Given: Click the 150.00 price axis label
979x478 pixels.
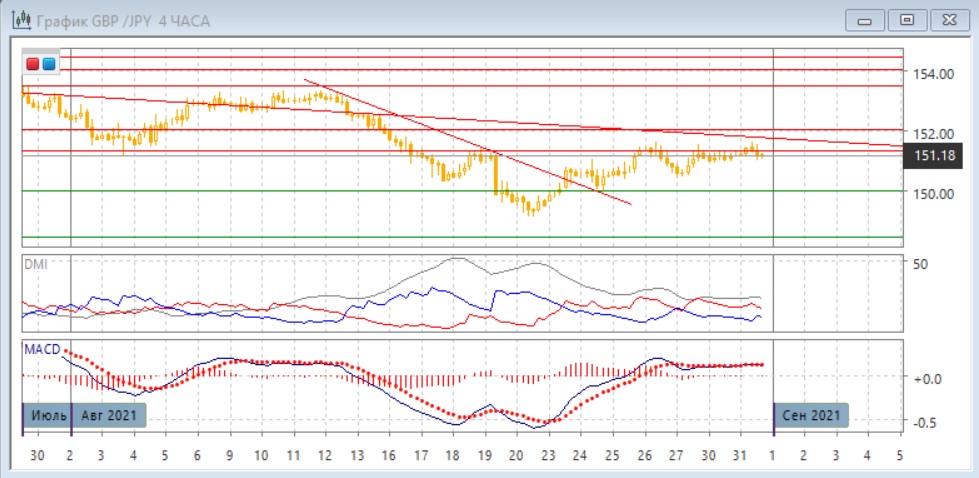Looking at the screenshot, I should point(930,193).
